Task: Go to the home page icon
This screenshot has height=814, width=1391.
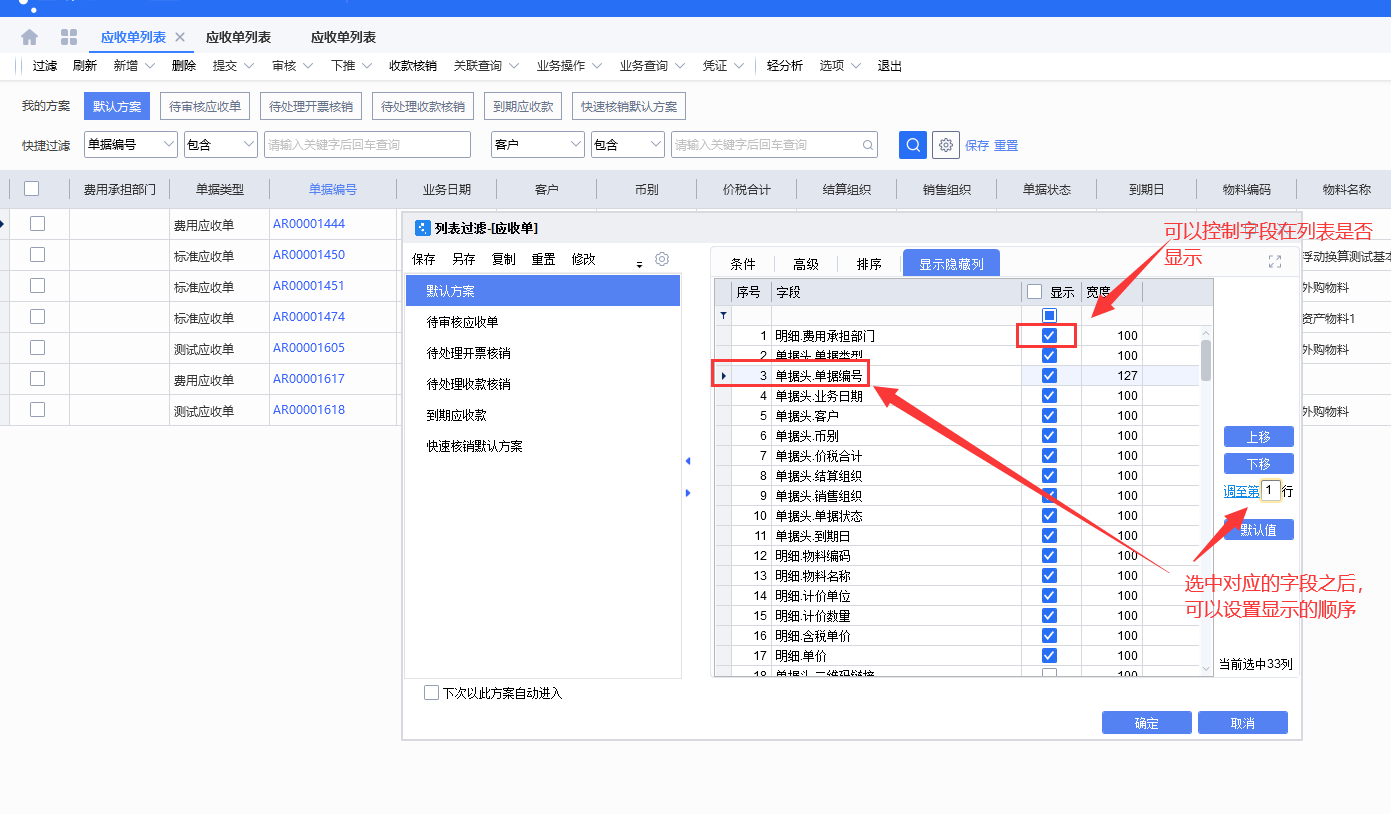Action: tap(30, 37)
